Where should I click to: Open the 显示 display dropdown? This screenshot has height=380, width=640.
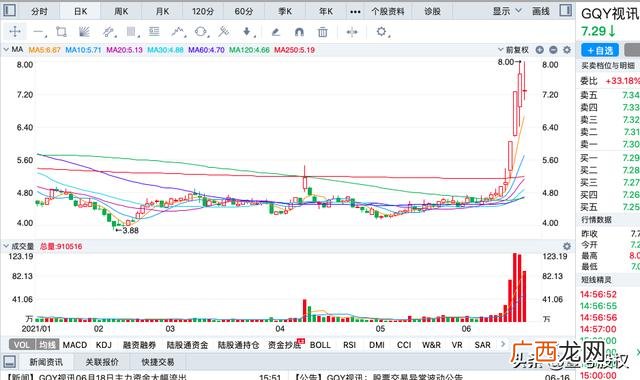507,11
